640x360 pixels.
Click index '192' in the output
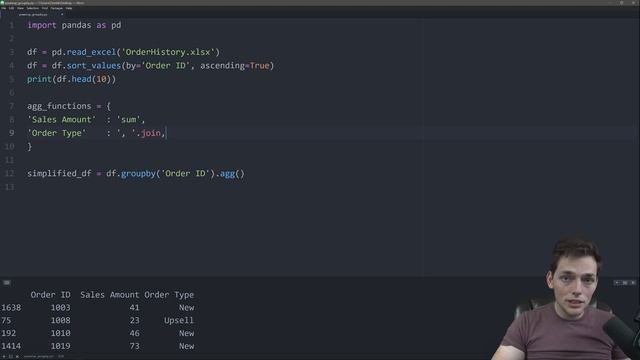pos(9,333)
